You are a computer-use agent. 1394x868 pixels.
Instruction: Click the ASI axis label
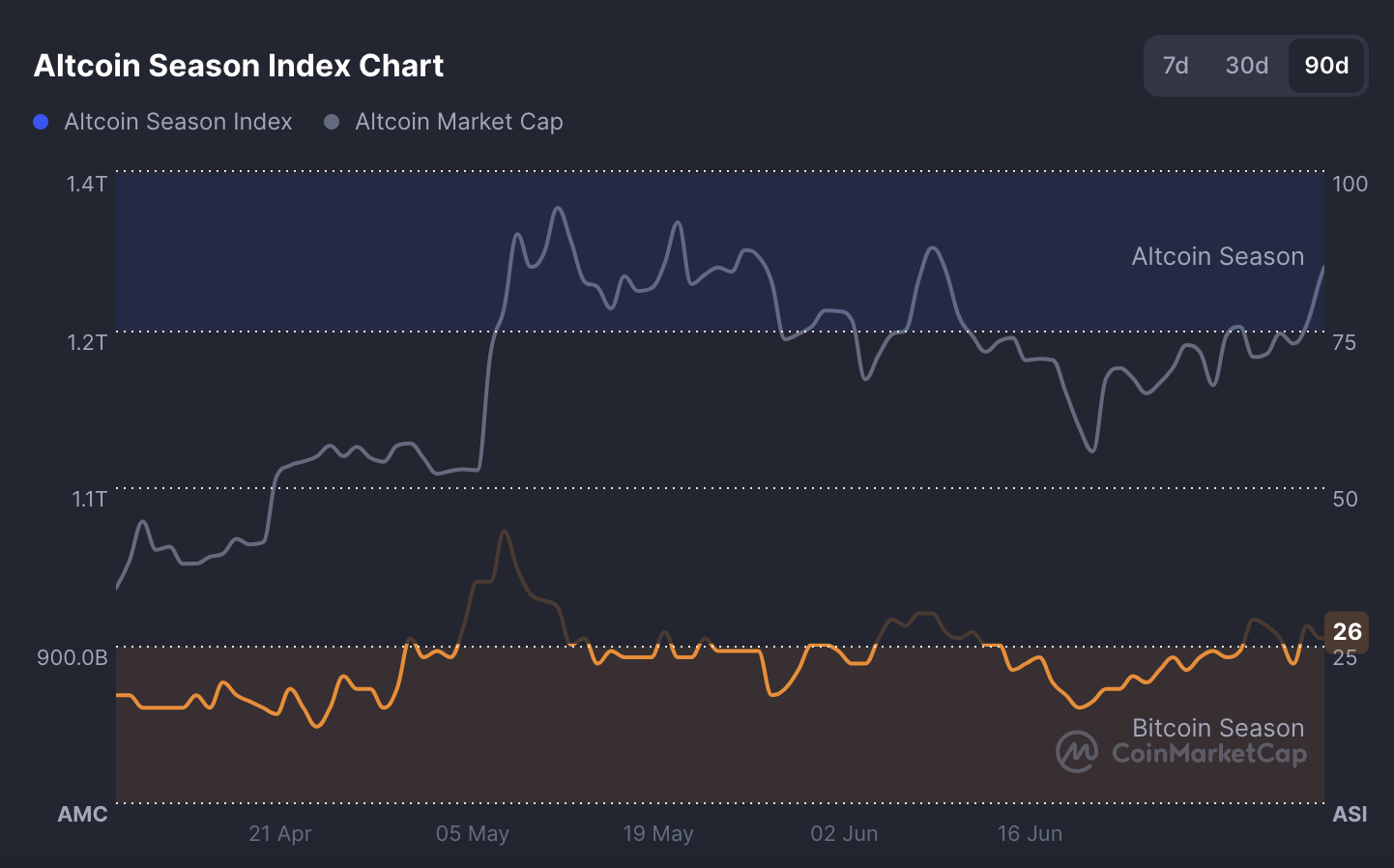coord(1350,814)
